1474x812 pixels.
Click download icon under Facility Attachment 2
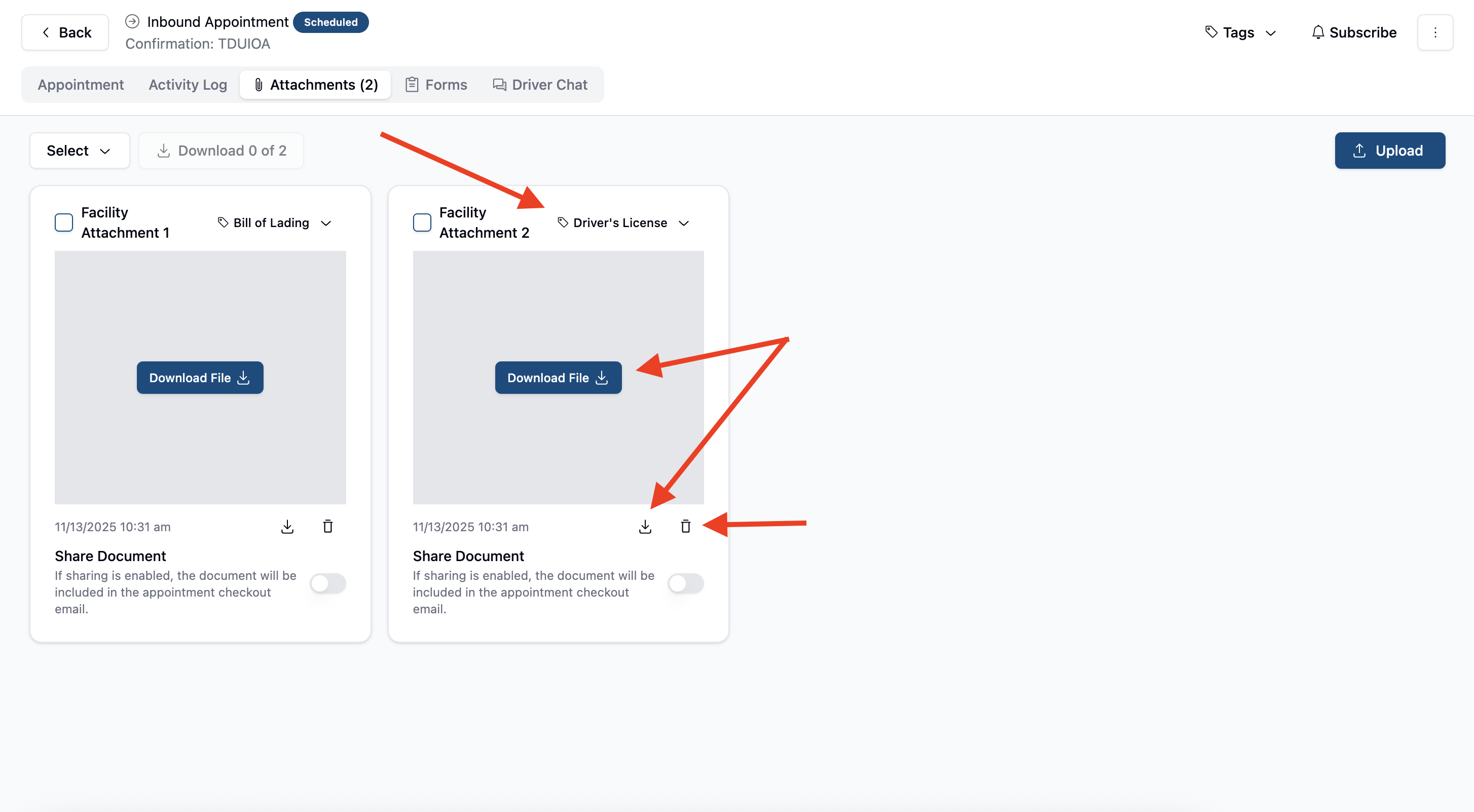(x=645, y=527)
